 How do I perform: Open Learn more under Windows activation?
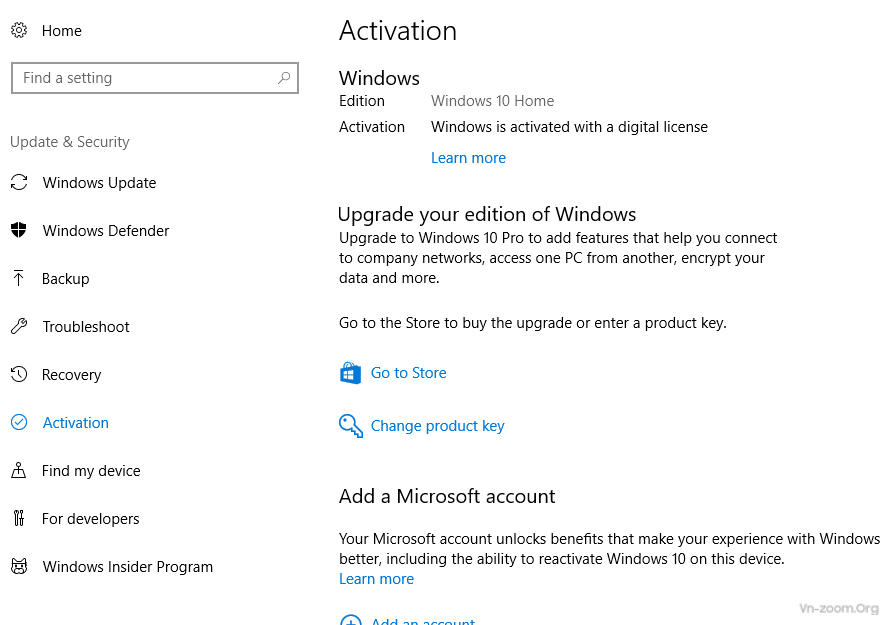468,158
